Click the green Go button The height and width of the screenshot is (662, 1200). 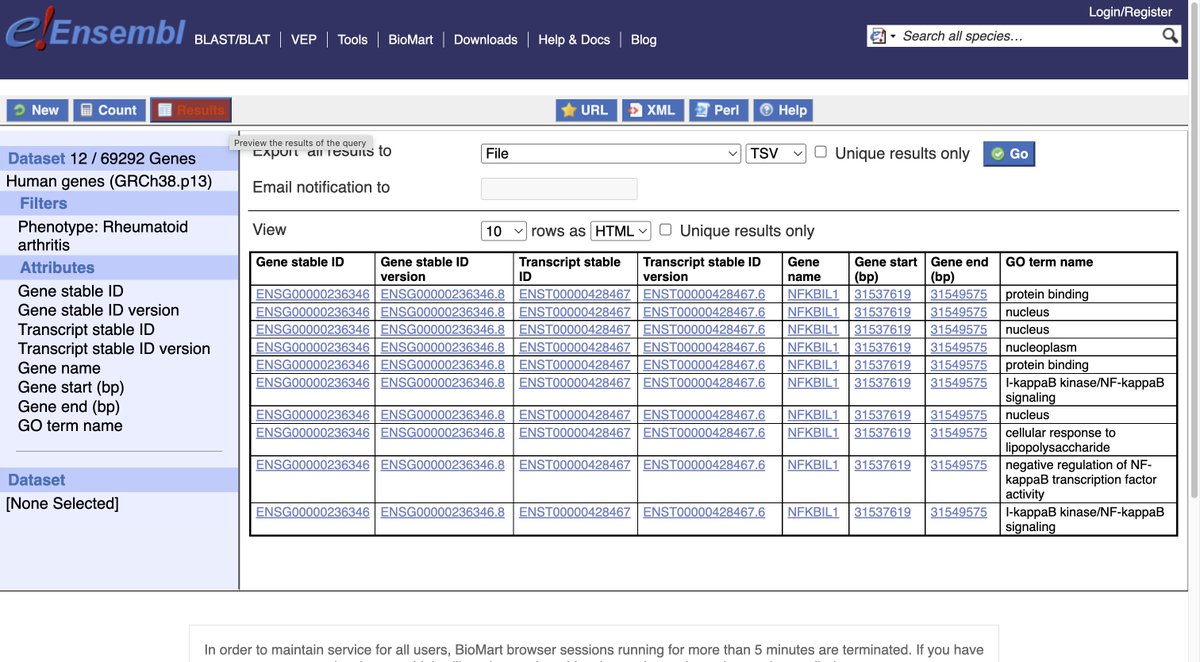coord(1009,153)
